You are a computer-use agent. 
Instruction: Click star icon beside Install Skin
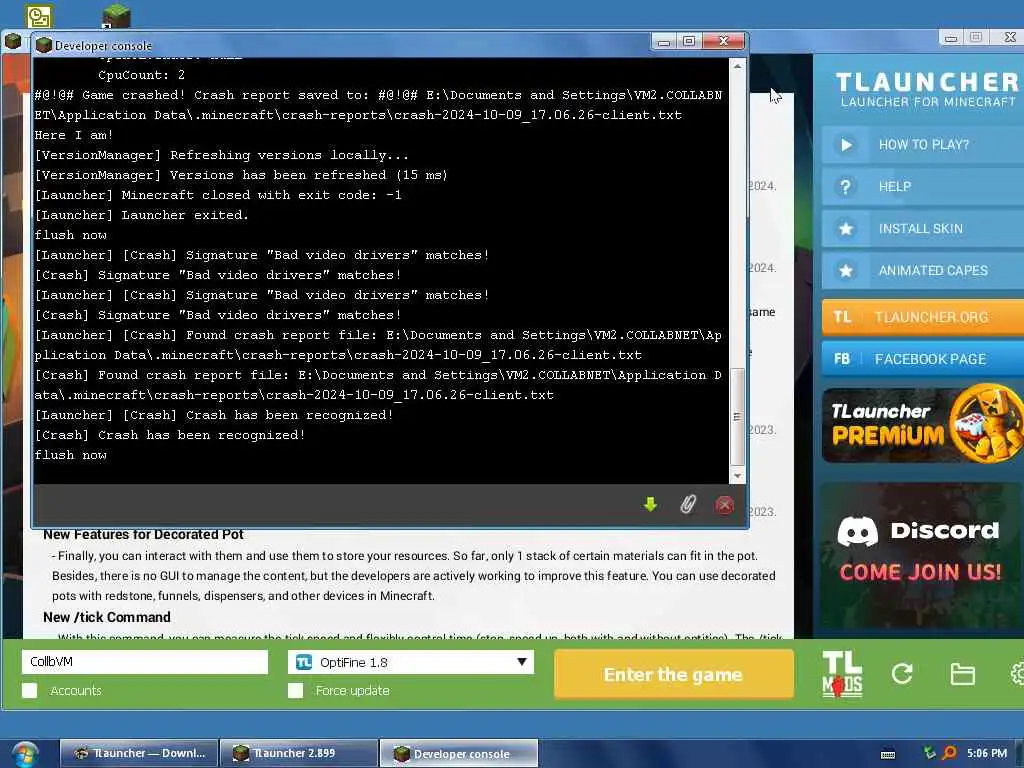pos(846,229)
